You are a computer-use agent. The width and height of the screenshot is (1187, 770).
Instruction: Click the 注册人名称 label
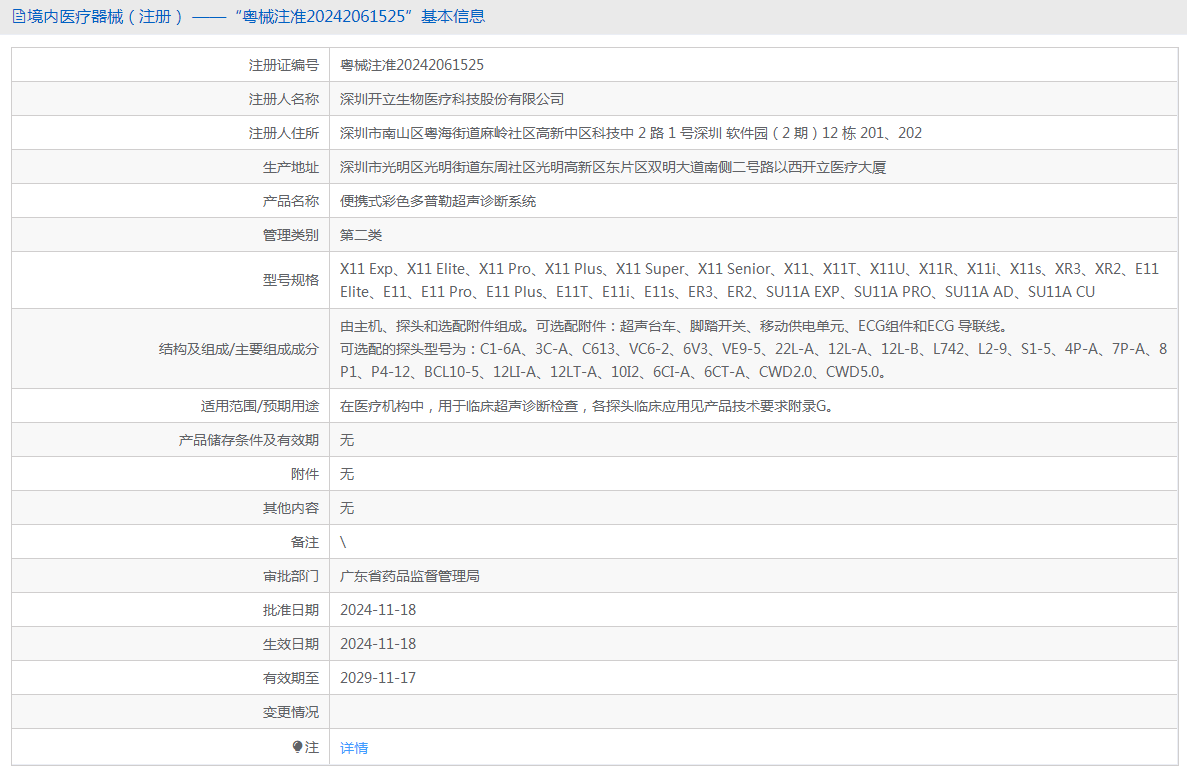point(284,99)
